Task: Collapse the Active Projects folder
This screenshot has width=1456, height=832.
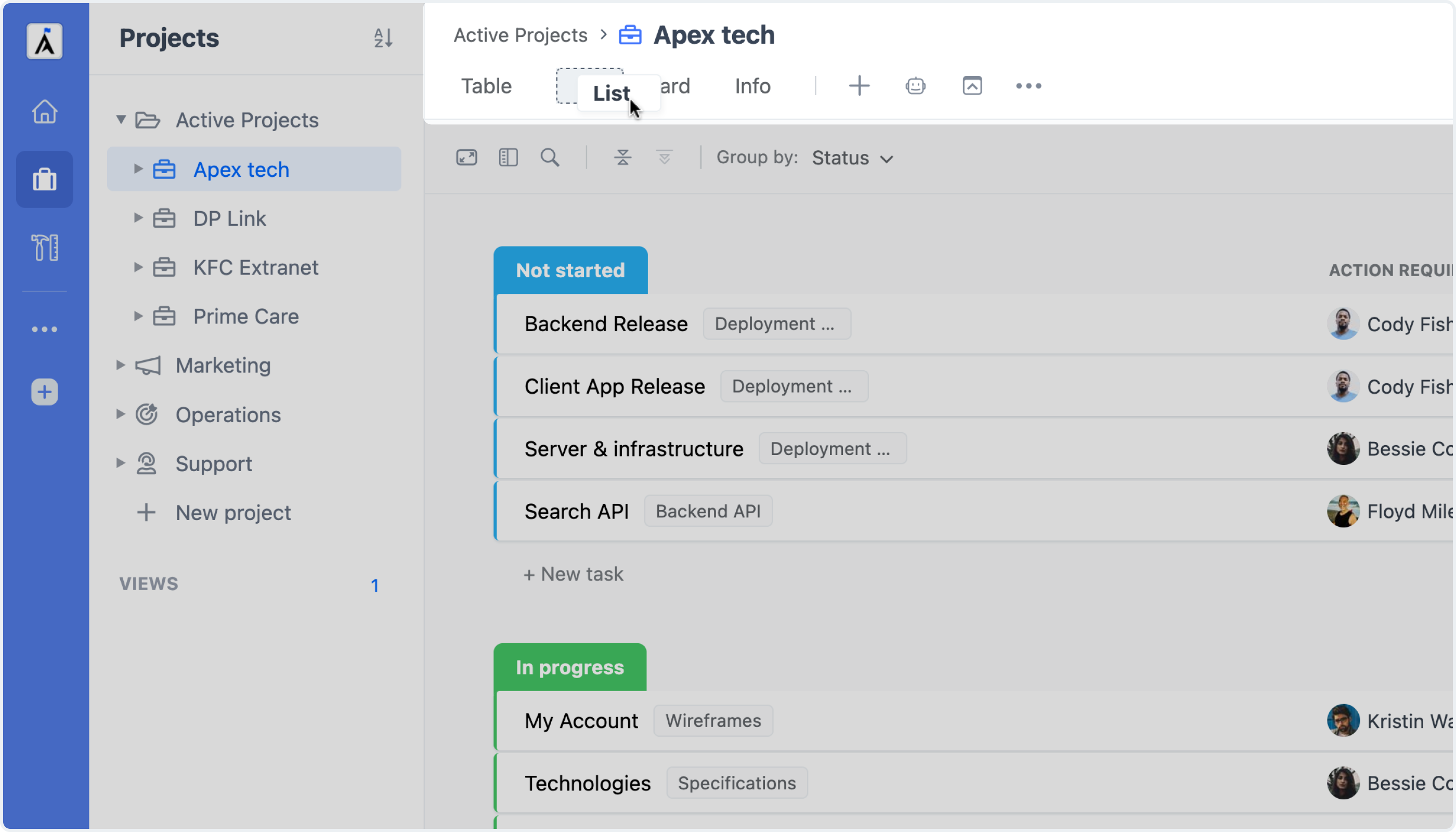Action: click(x=121, y=120)
